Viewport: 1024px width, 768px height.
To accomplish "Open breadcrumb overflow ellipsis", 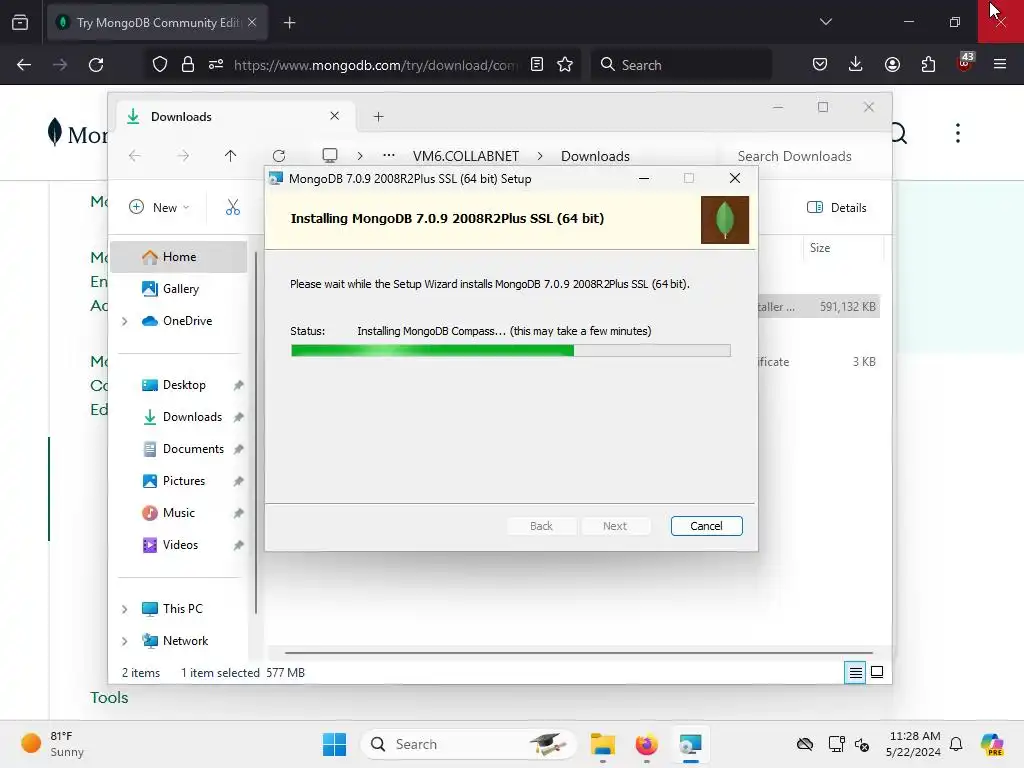I will tap(389, 155).
